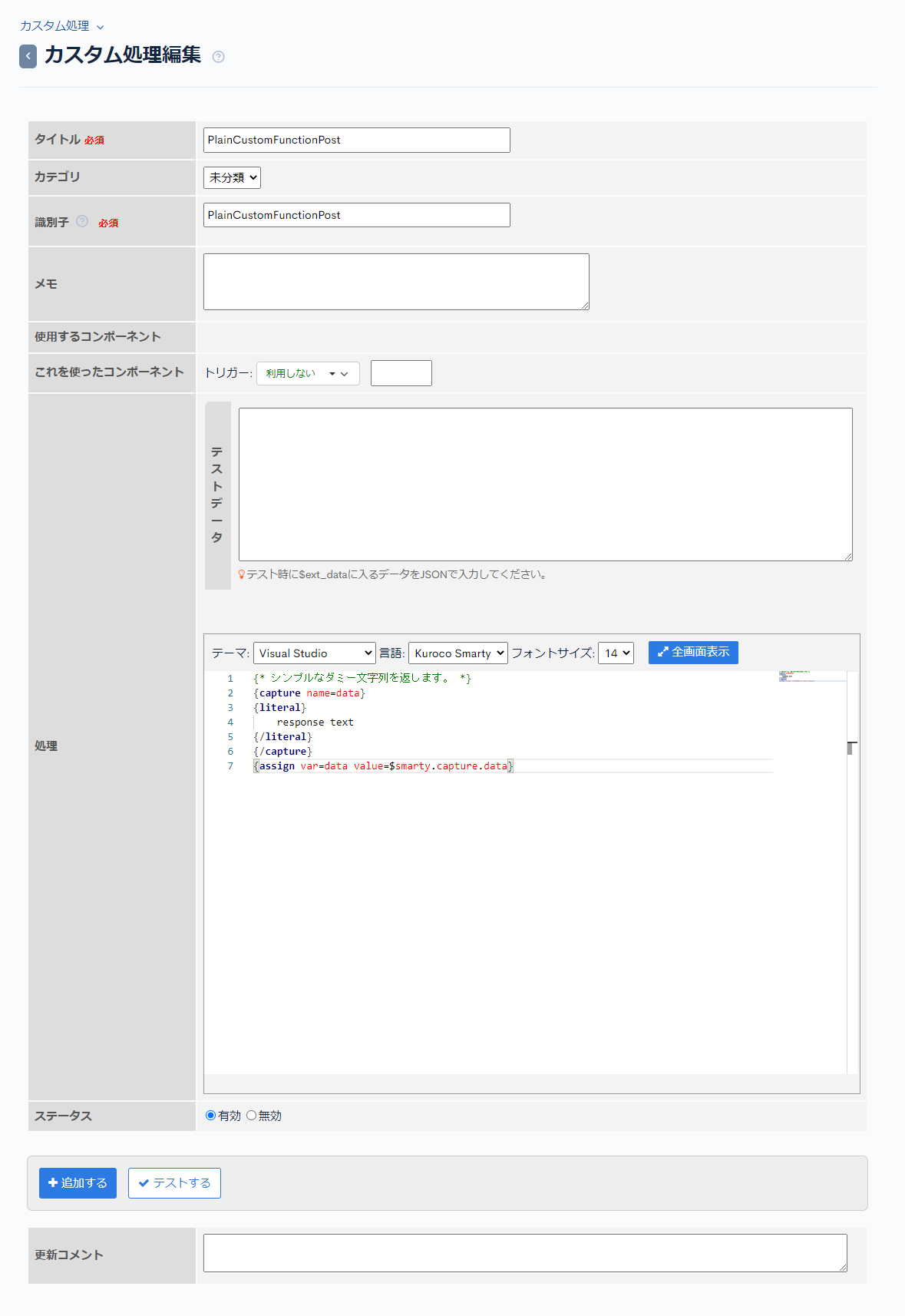905x1316 pixels.
Task: Click the JSON hint text below test data
Action: tap(398, 574)
